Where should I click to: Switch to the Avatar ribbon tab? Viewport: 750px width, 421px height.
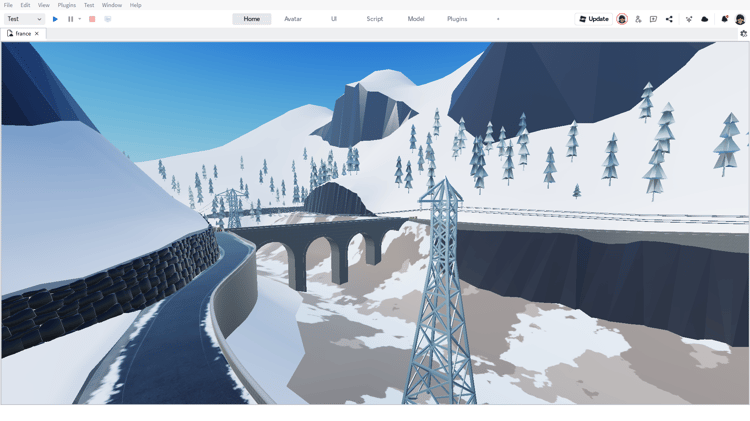click(293, 19)
